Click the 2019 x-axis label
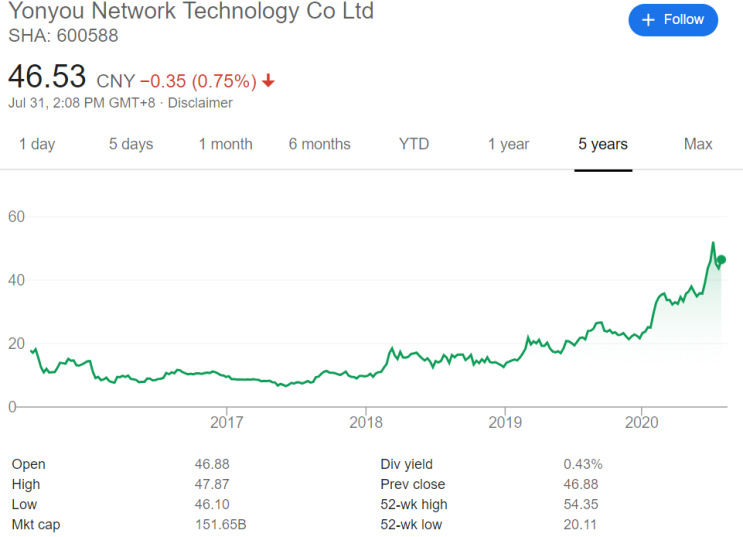Viewport: 743px width, 537px height. coord(505,421)
